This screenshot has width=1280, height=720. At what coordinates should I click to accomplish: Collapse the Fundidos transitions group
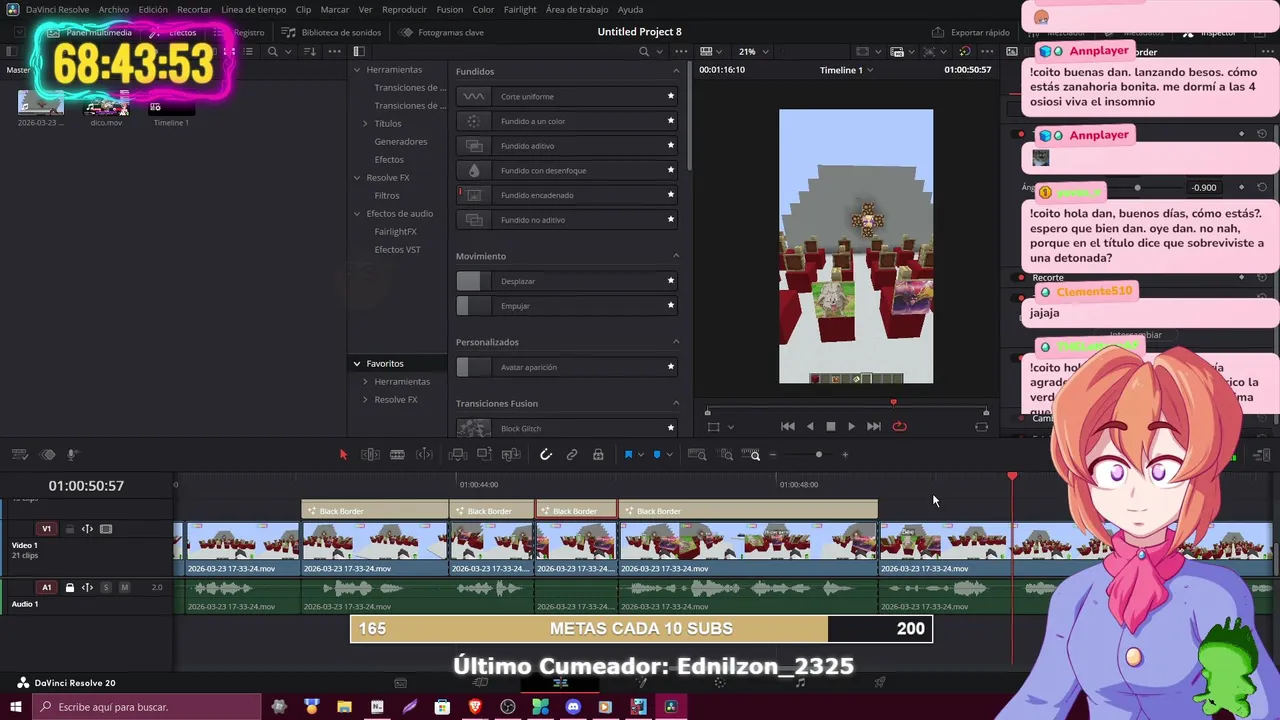(676, 71)
